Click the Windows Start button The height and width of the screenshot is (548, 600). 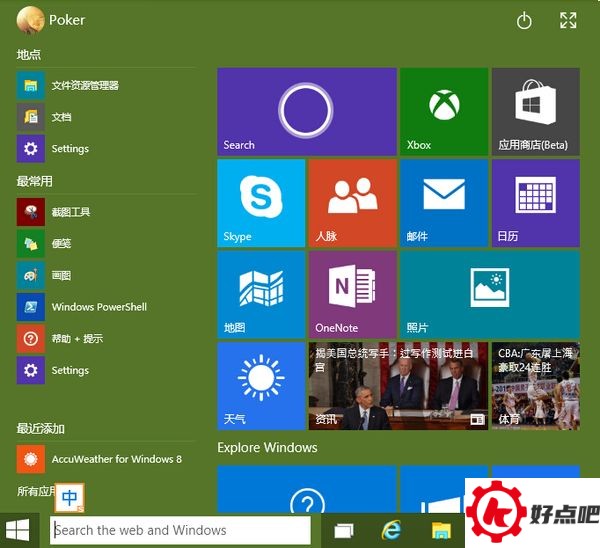tap(17, 530)
